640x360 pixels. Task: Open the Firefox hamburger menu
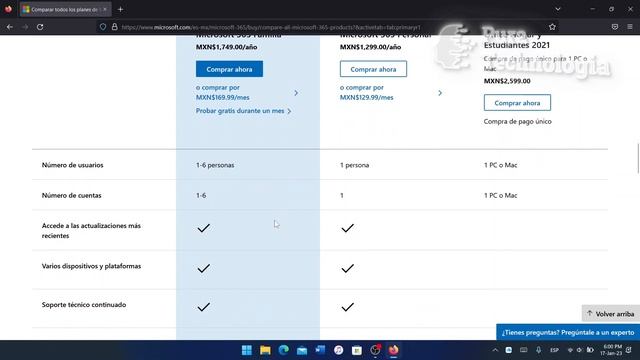click(x=630, y=27)
